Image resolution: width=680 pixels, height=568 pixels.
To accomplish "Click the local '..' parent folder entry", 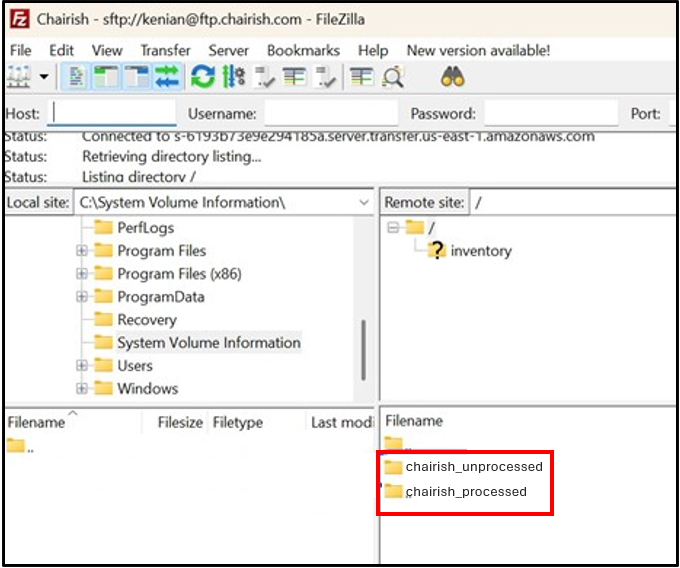I will (20, 447).
